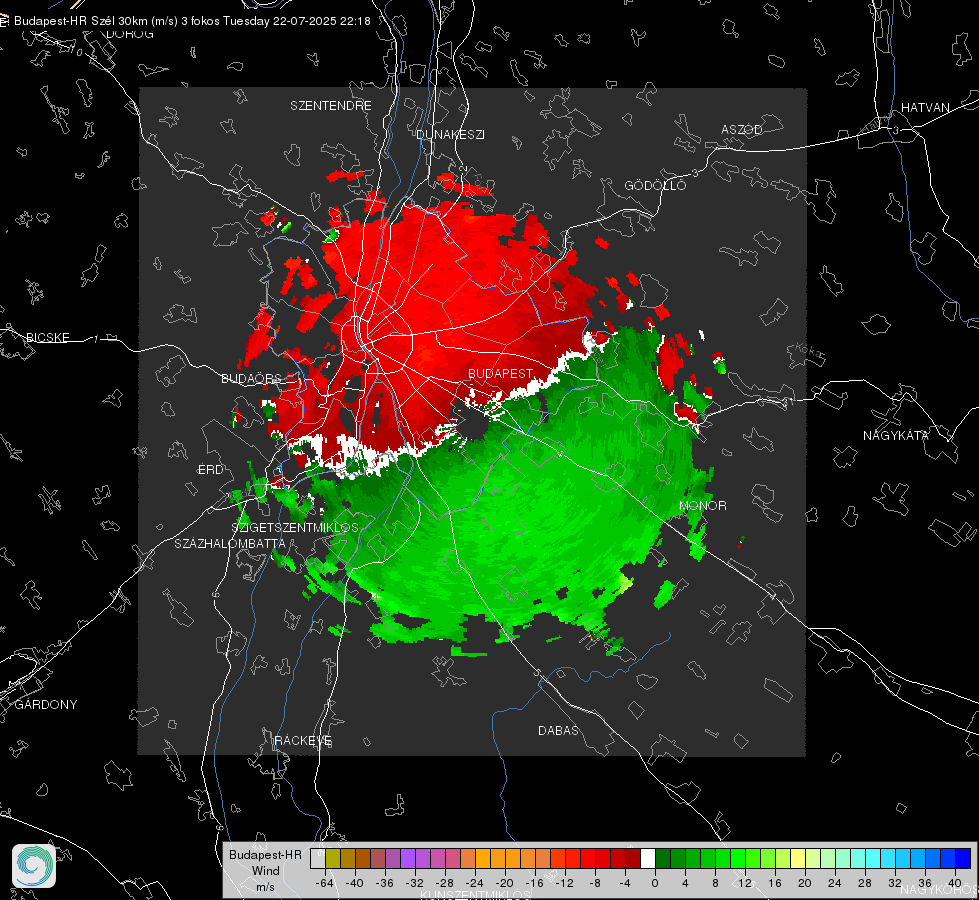Click the MONOR town label
Screen dimensions: 979x900
pos(703,505)
